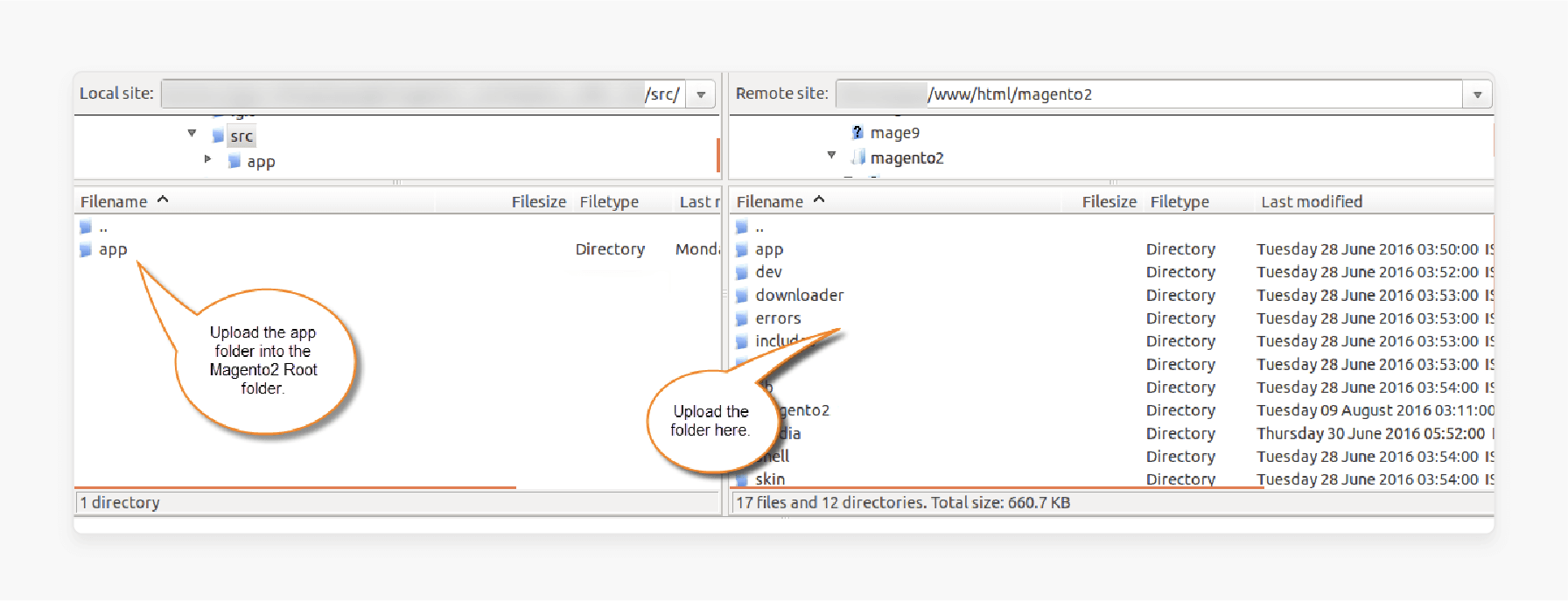
Task: Select errors folder name in remote list
Action: (x=778, y=318)
